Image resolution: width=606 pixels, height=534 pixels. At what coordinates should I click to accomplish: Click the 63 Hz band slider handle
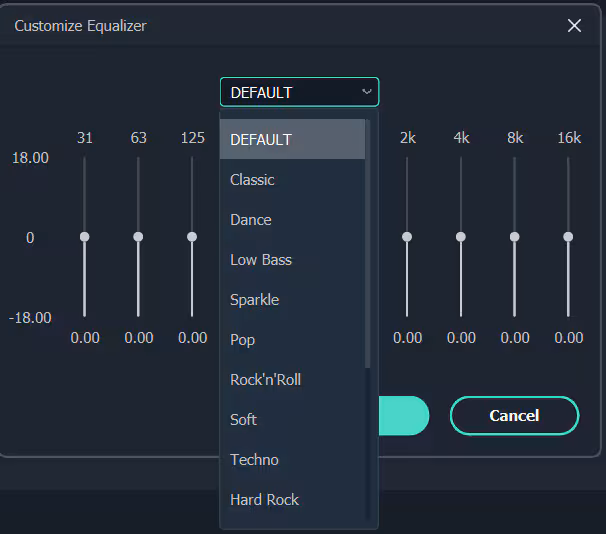point(138,237)
